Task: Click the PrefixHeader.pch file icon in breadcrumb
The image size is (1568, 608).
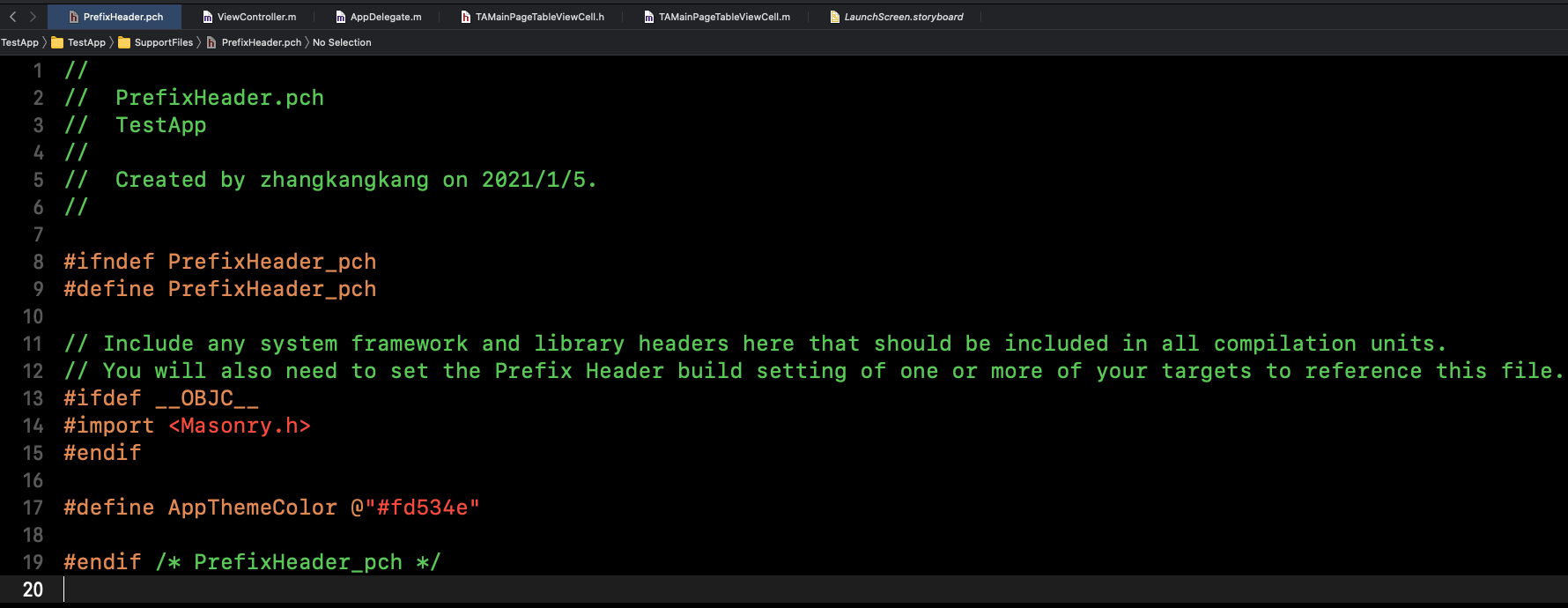Action: point(211,42)
